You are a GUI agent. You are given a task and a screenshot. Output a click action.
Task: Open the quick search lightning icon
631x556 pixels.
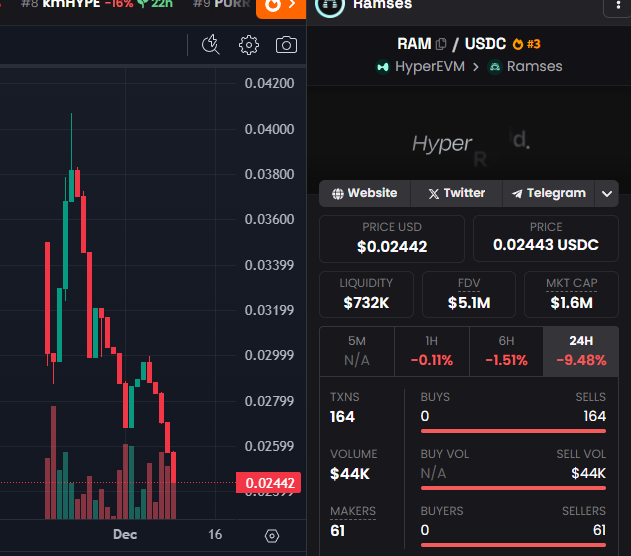point(210,45)
